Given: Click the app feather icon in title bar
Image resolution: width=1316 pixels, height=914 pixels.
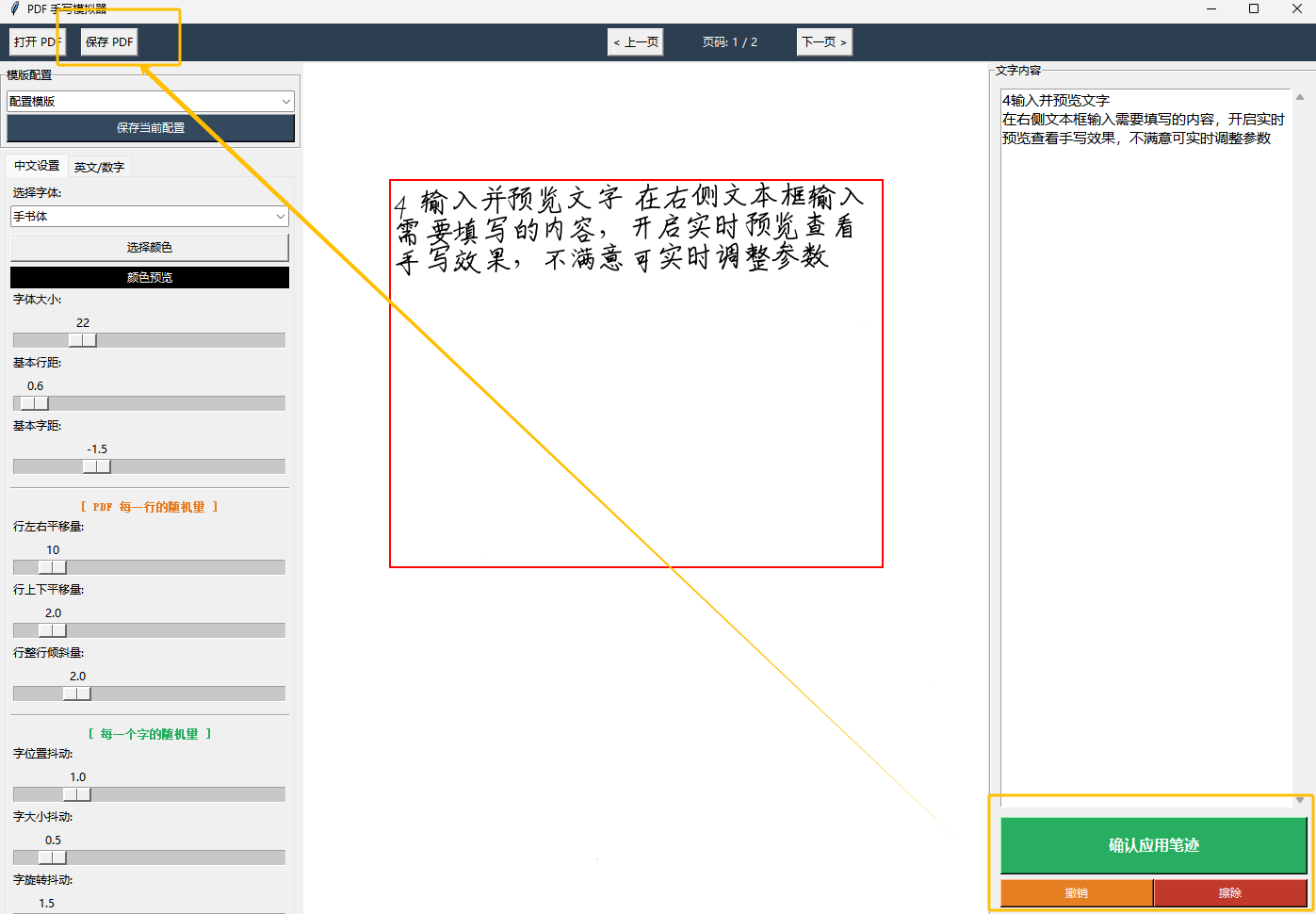Looking at the screenshot, I should (13, 8).
